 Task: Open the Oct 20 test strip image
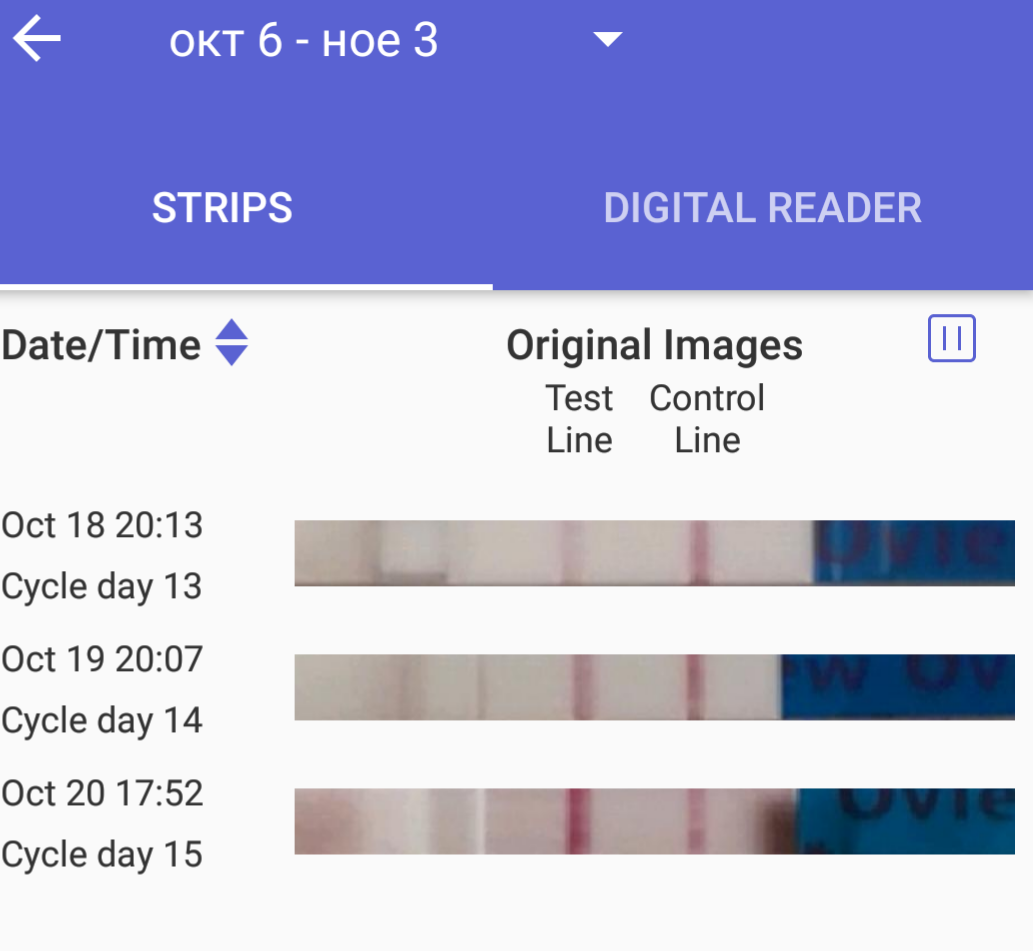[654, 821]
